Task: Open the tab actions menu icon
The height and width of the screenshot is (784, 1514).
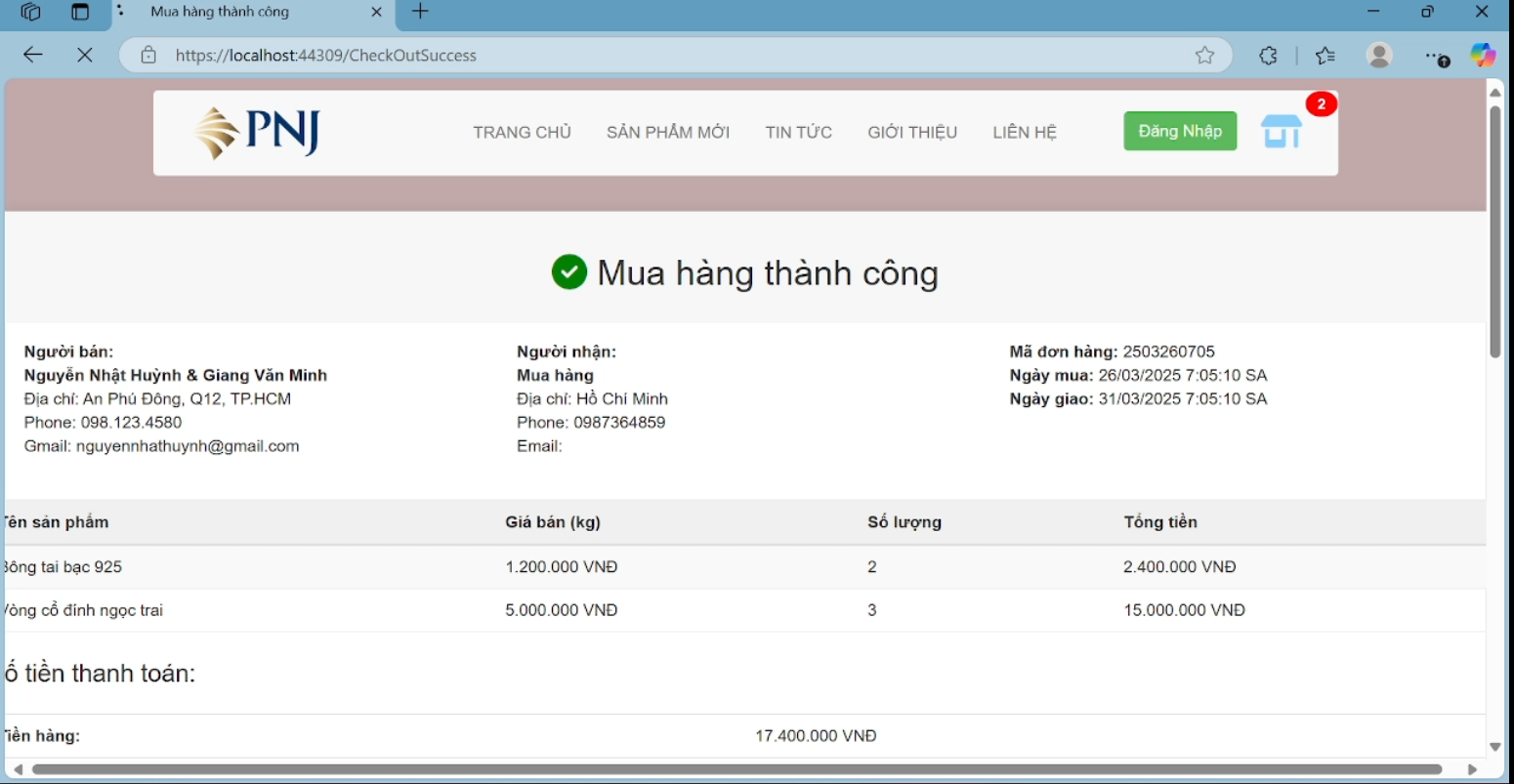Action: coord(80,12)
